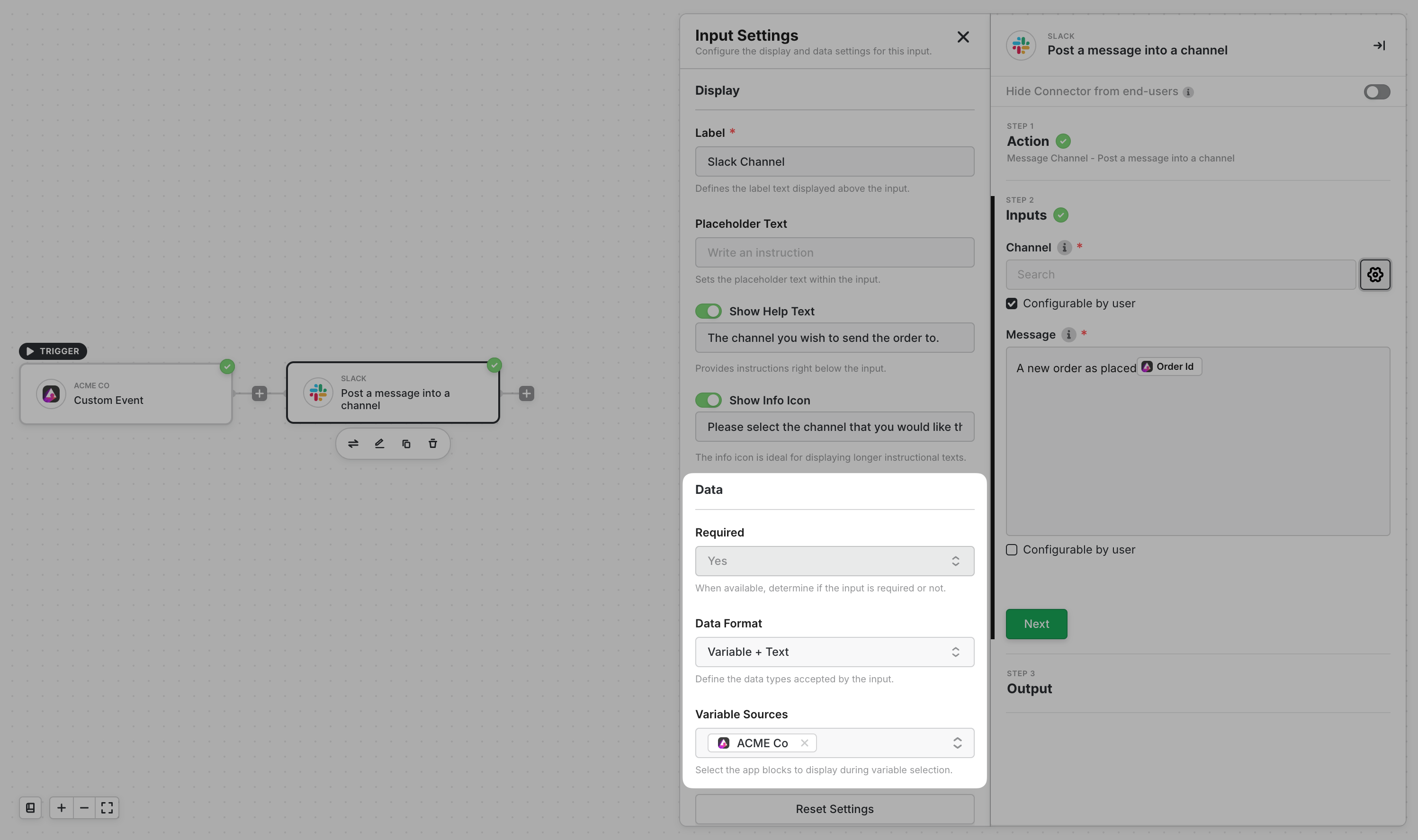Toggle Hide Connector from end-users switch

coord(1376,92)
